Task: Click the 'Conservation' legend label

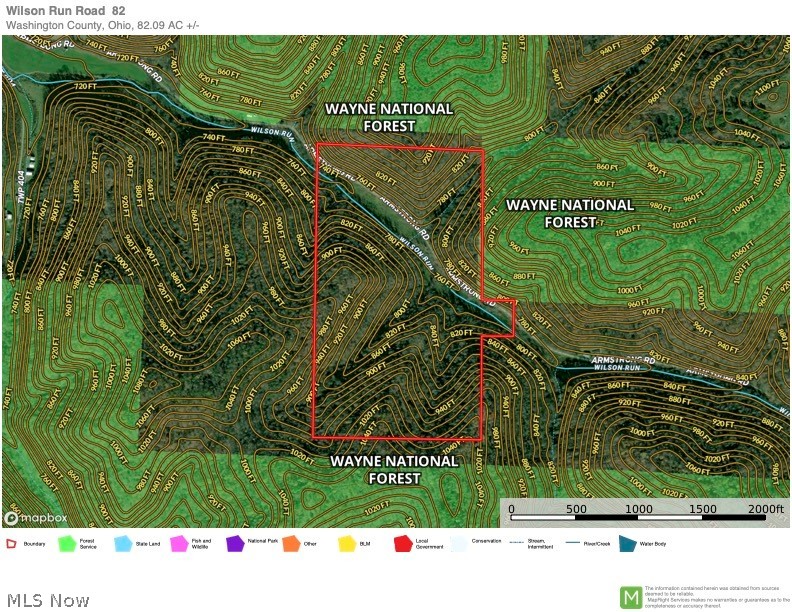Action: point(486,541)
